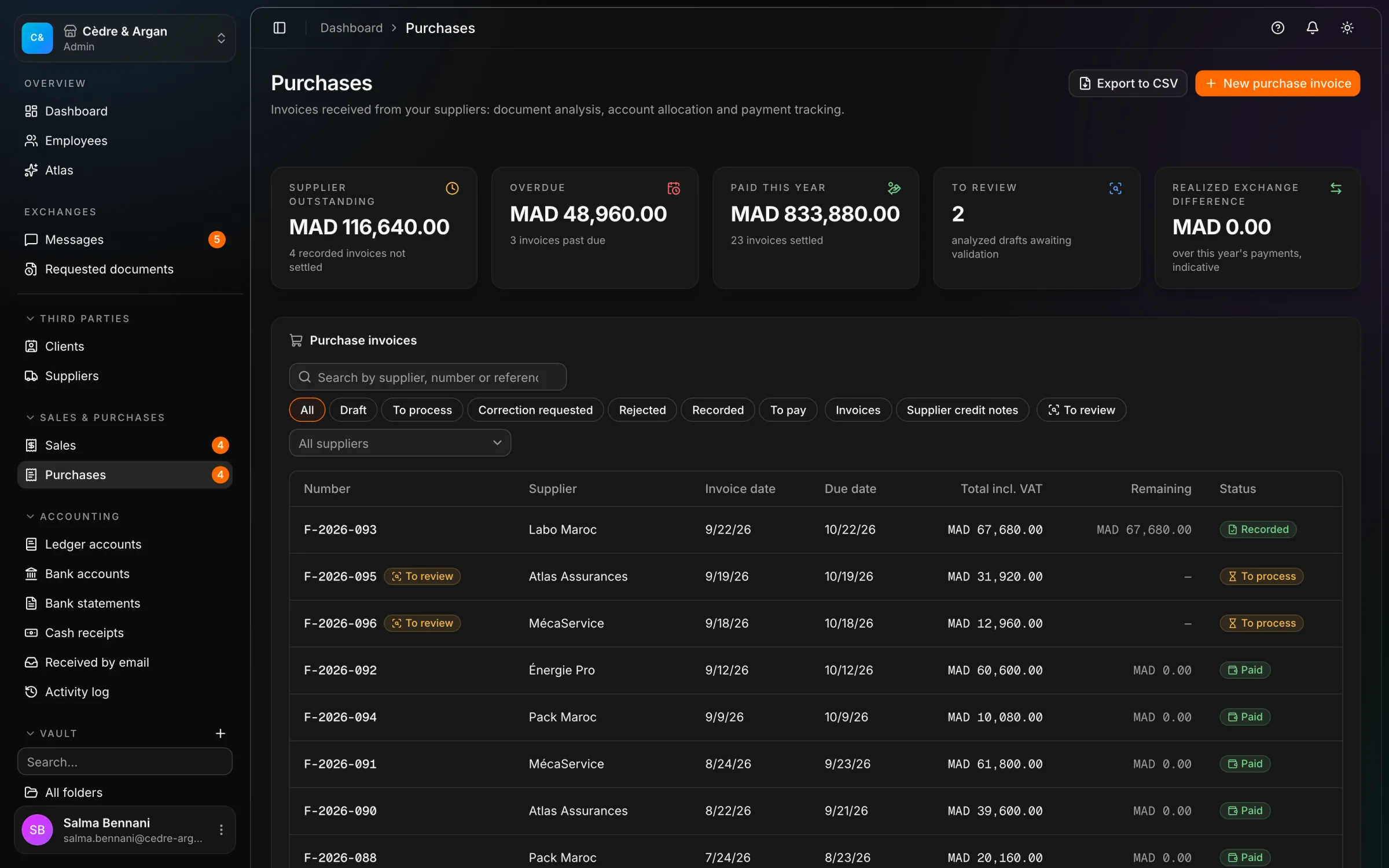Open the help question-mark icon
This screenshot has width=1389, height=868.
point(1277,28)
